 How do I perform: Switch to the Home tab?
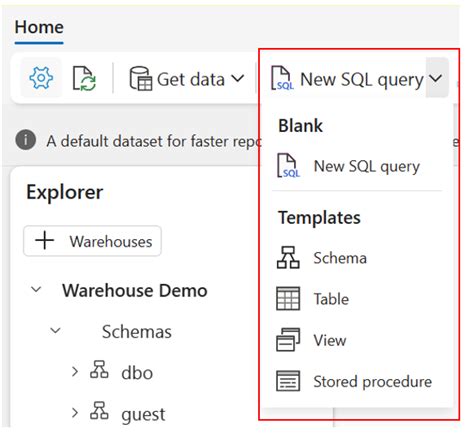39,27
